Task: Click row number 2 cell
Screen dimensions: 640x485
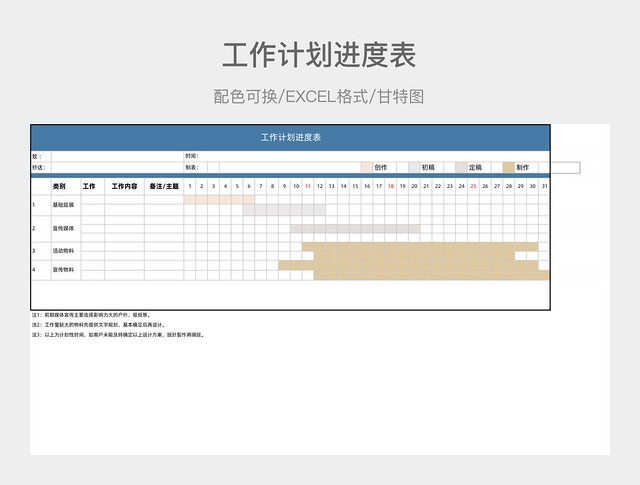Action: (x=41, y=228)
